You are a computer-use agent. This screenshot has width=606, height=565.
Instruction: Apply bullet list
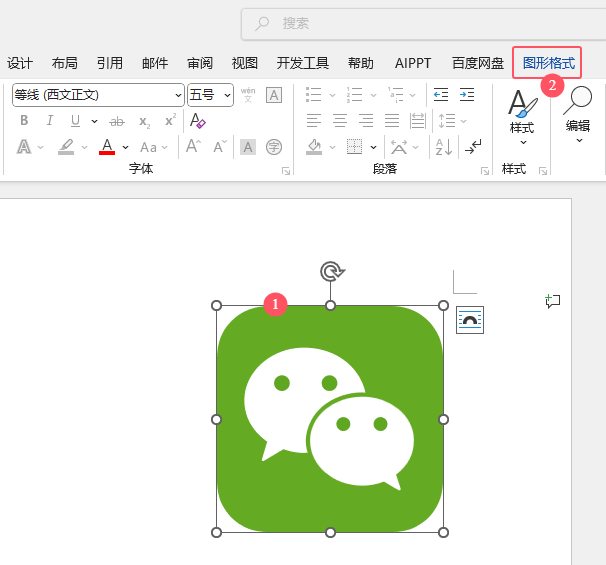tap(313, 95)
